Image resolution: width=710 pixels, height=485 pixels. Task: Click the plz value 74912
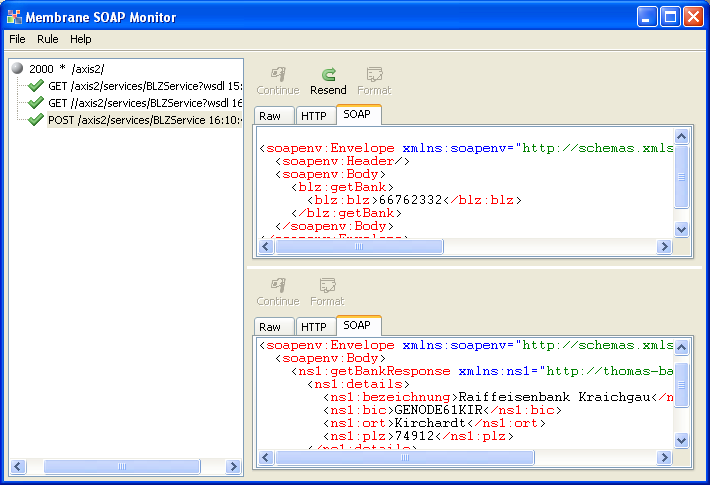tap(414, 436)
